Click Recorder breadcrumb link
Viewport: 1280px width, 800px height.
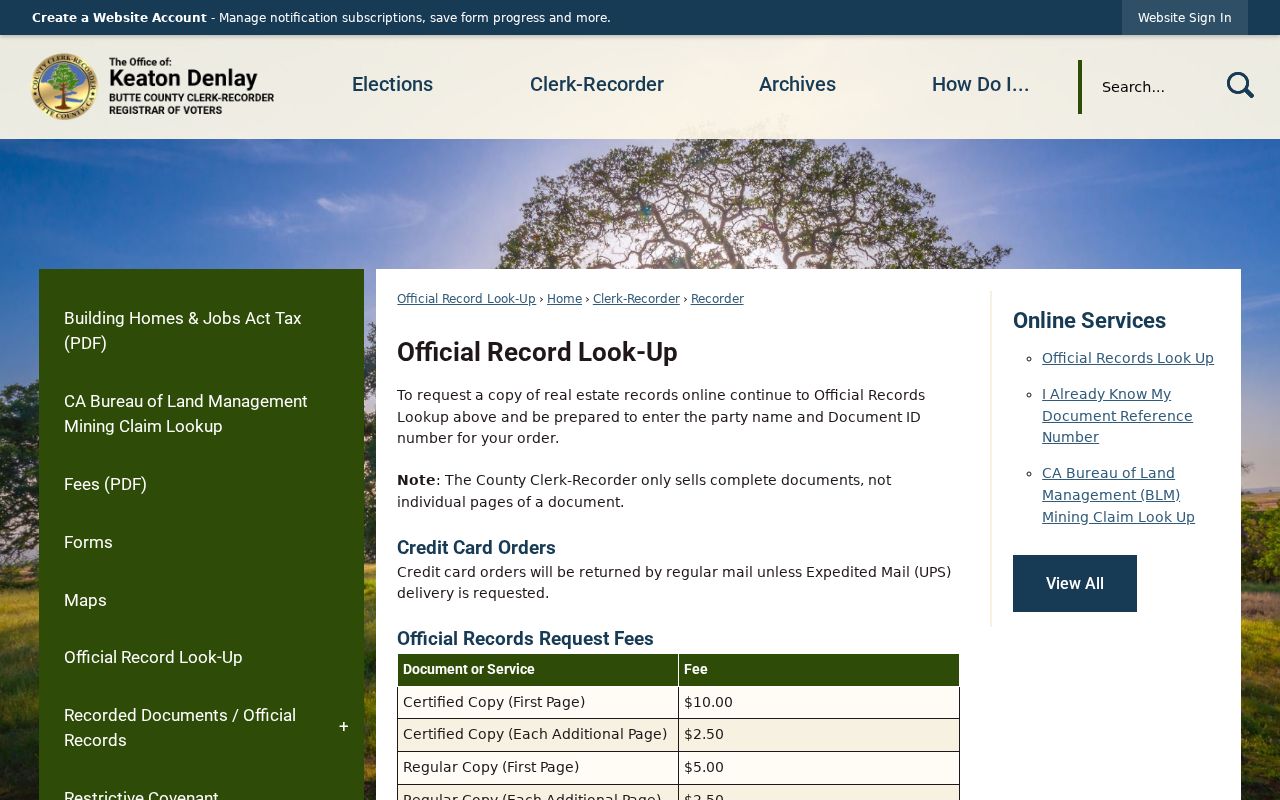(x=717, y=299)
